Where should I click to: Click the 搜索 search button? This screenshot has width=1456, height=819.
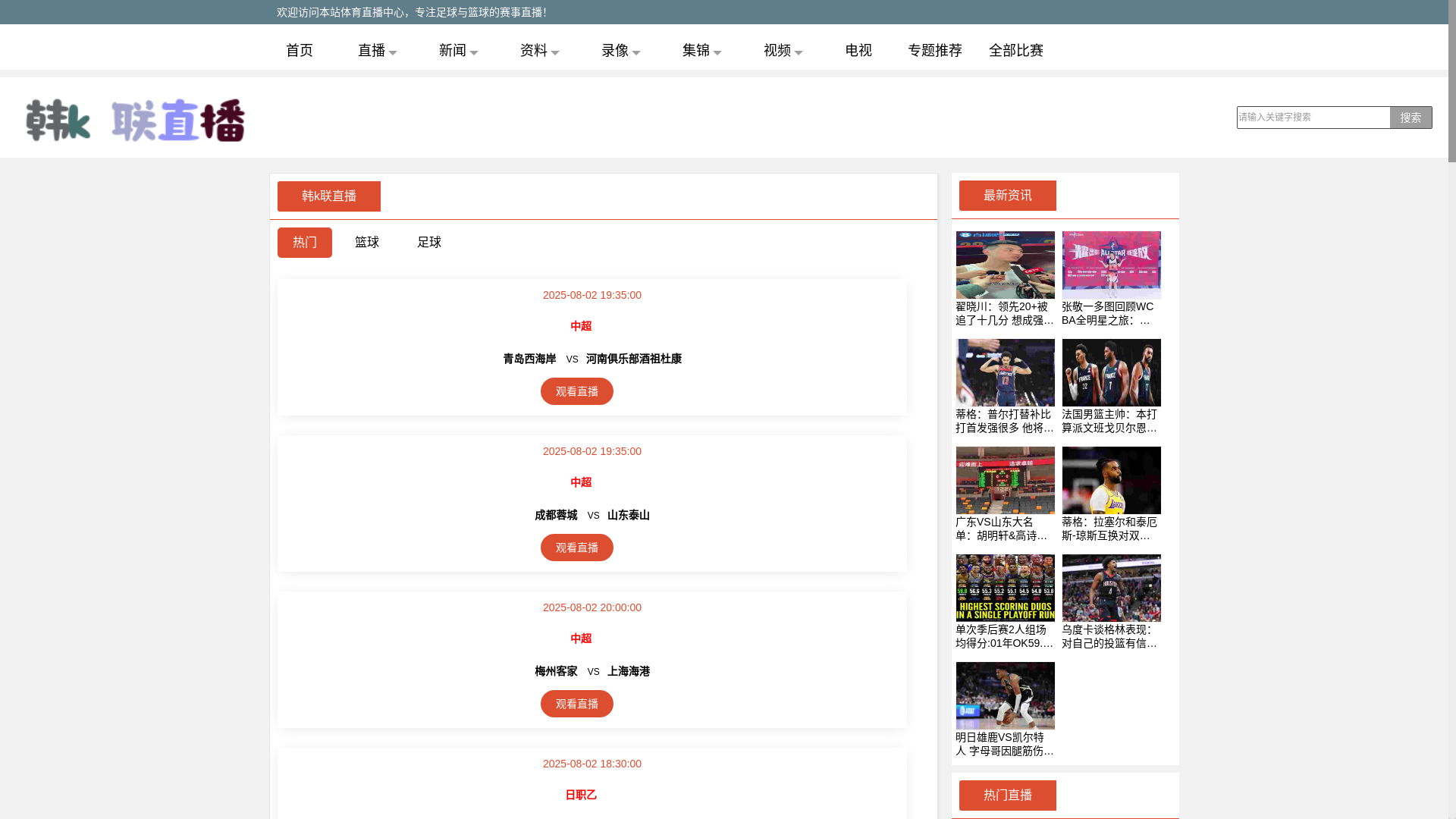tap(1410, 118)
